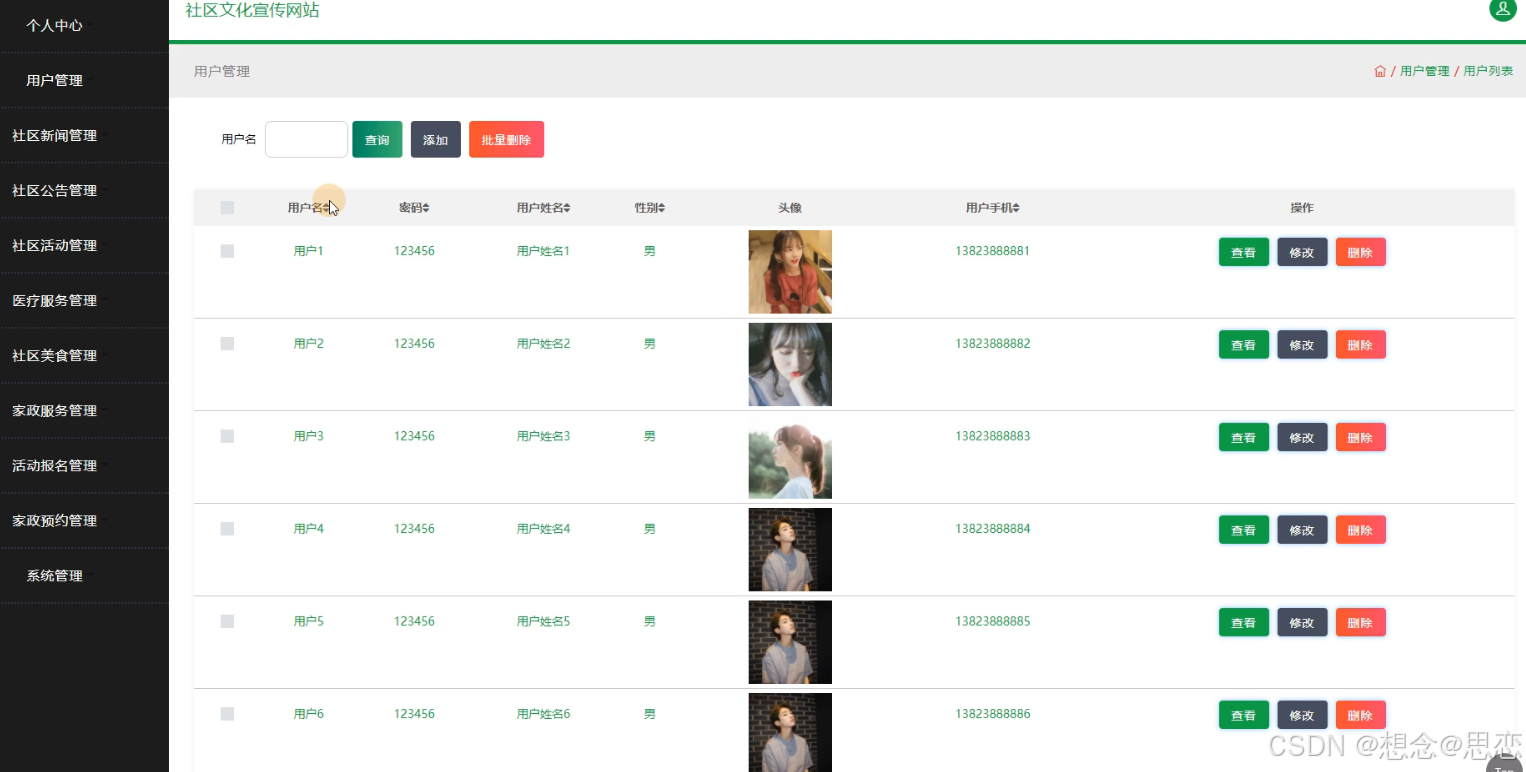Screen dimensions: 1526x772
Task: Open the avatar thumbnail of 用户1
Action: pyautogui.click(x=790, y=272)
